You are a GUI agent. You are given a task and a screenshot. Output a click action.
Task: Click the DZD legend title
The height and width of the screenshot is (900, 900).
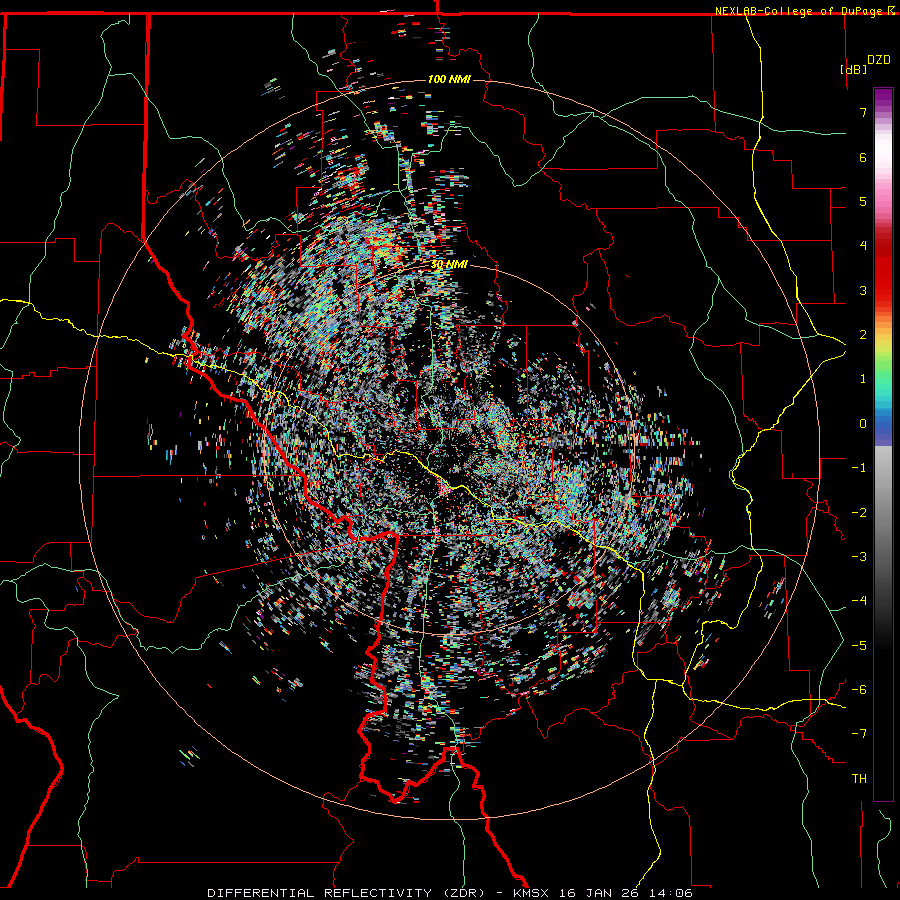tap(879, 60)
